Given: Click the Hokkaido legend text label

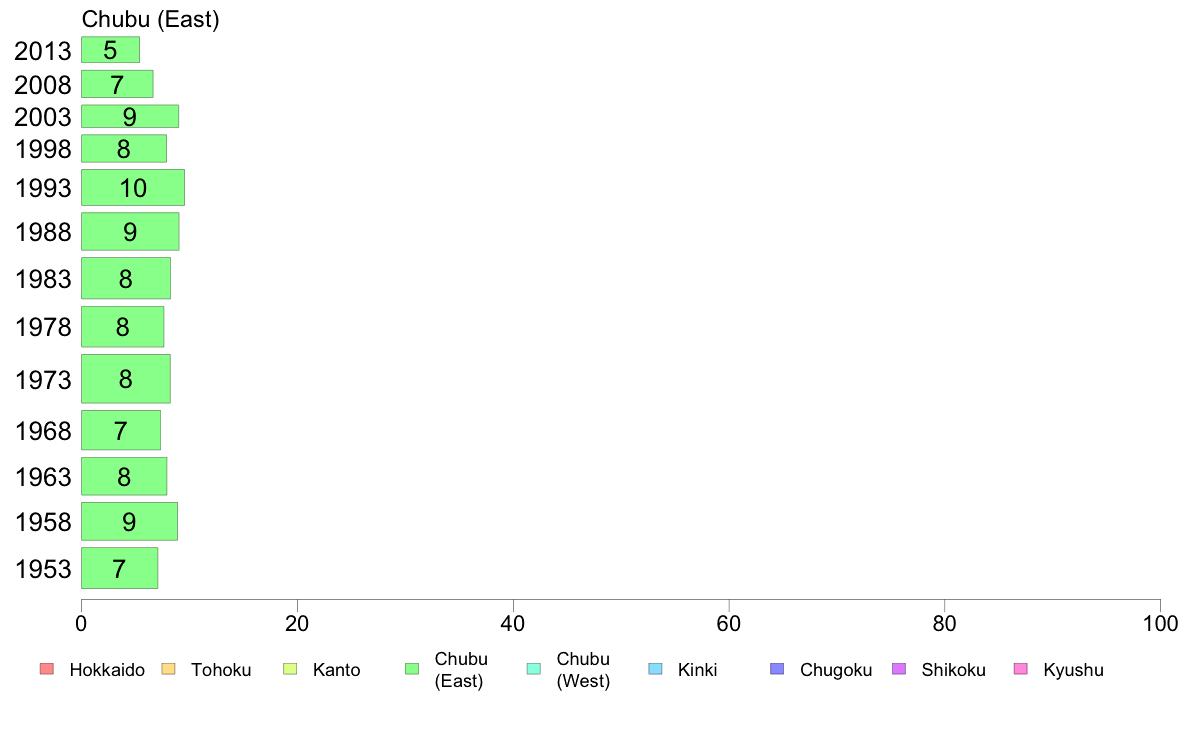Looking at the screenshot, I should [107, 670].
